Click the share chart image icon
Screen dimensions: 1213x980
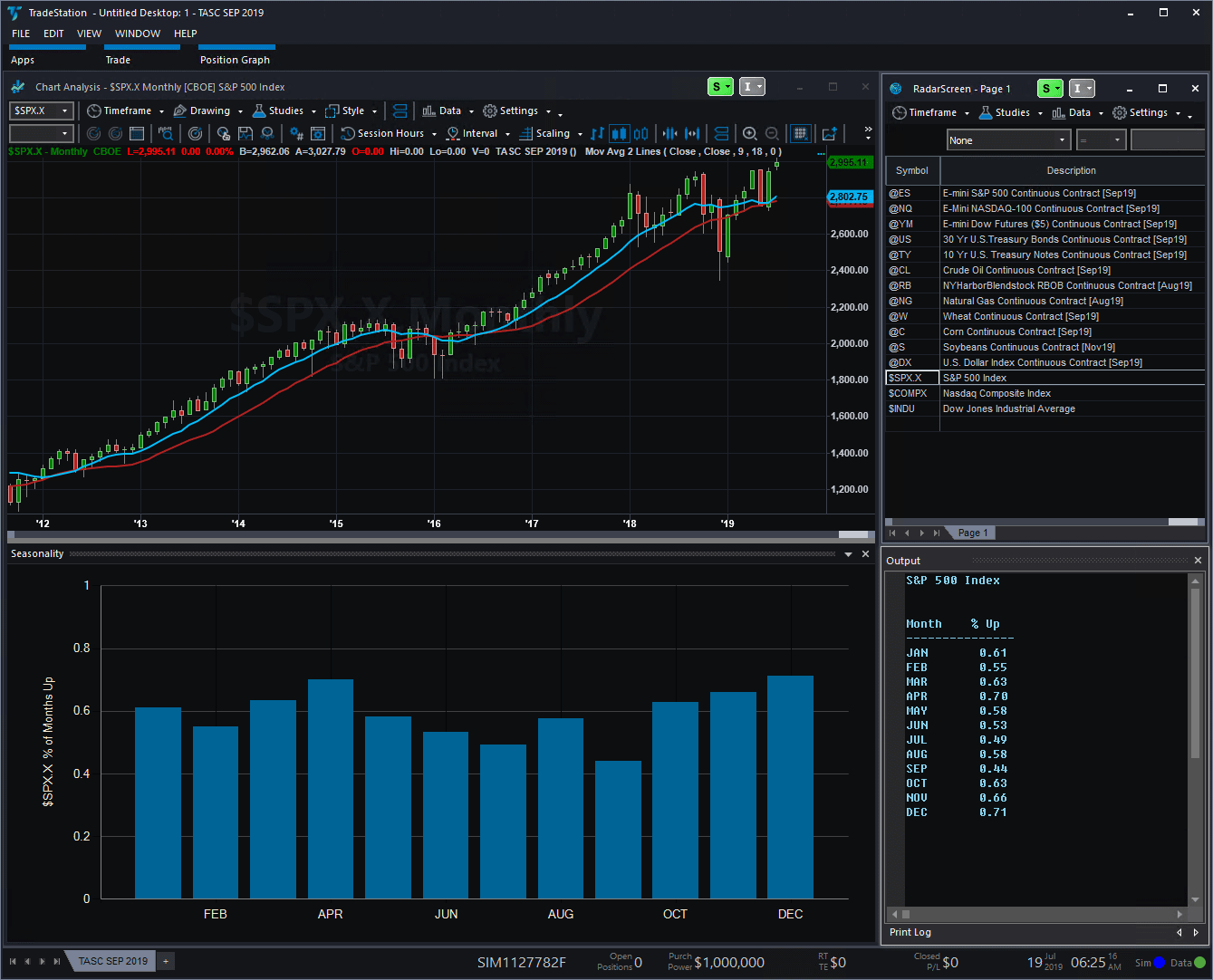(829, 133)
